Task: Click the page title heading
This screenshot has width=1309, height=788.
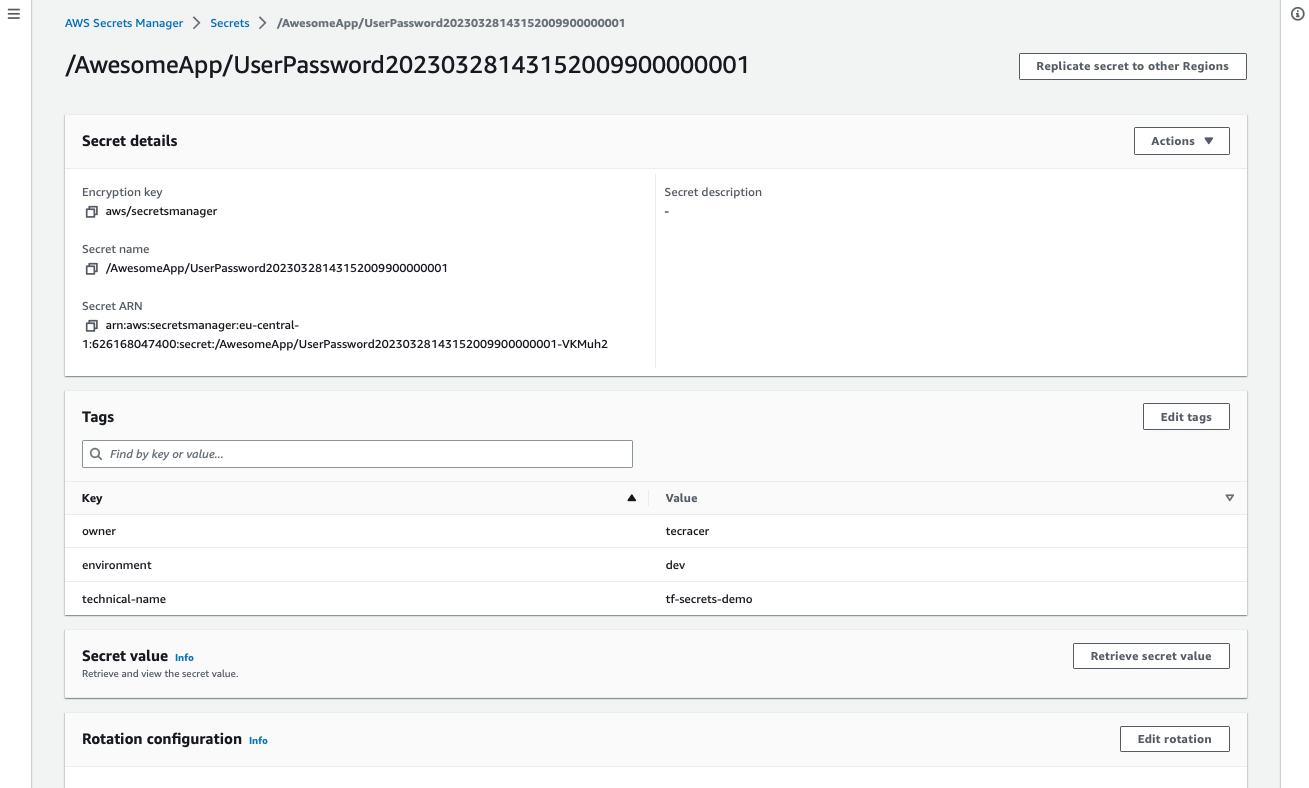Action: click(407, 65)
